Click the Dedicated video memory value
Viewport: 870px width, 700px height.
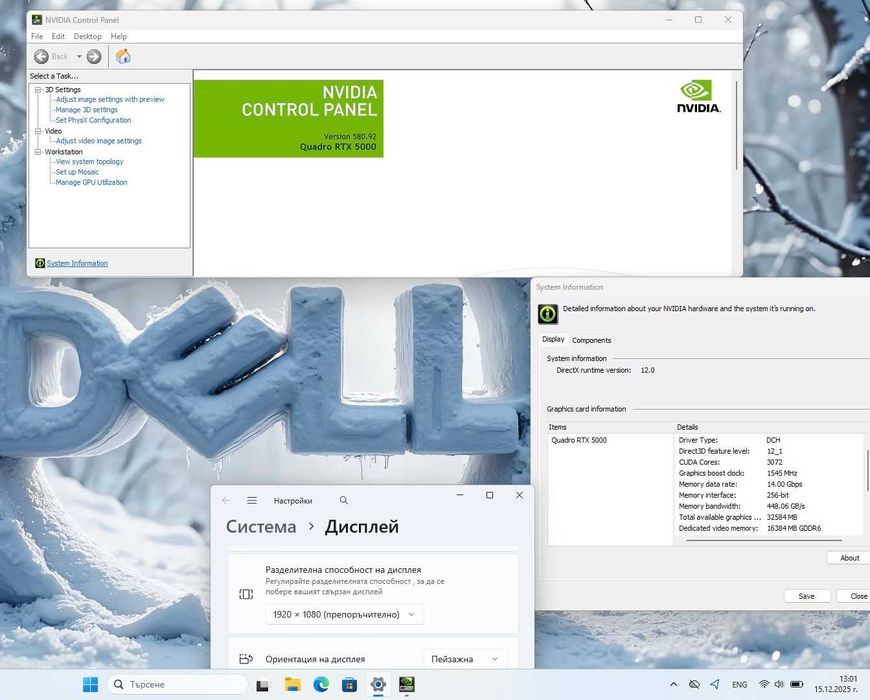[794, 528]
